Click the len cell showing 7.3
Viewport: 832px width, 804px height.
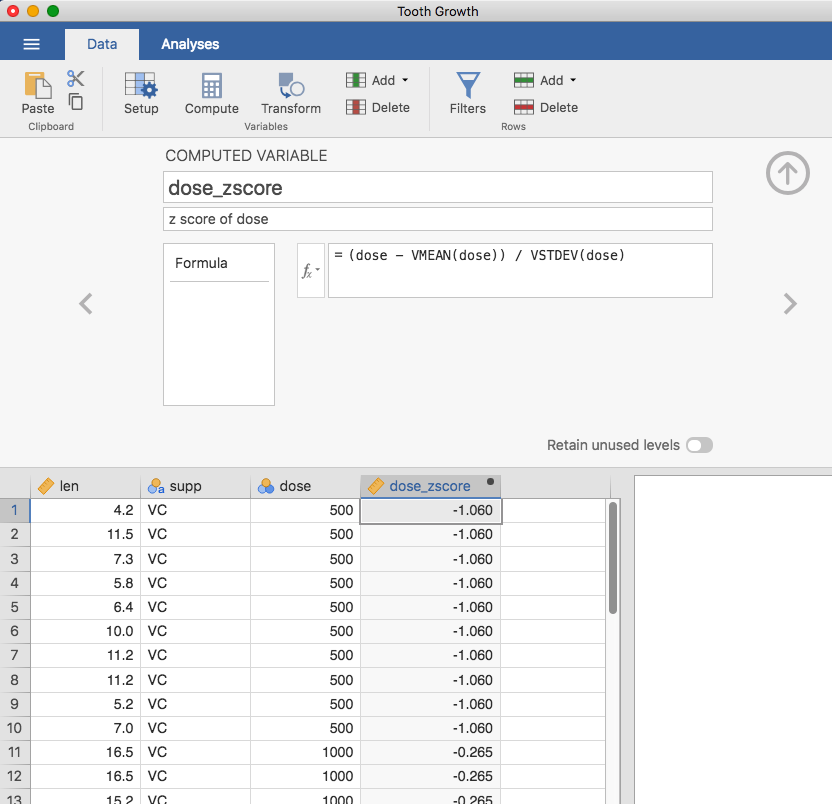tap(85, 559)
